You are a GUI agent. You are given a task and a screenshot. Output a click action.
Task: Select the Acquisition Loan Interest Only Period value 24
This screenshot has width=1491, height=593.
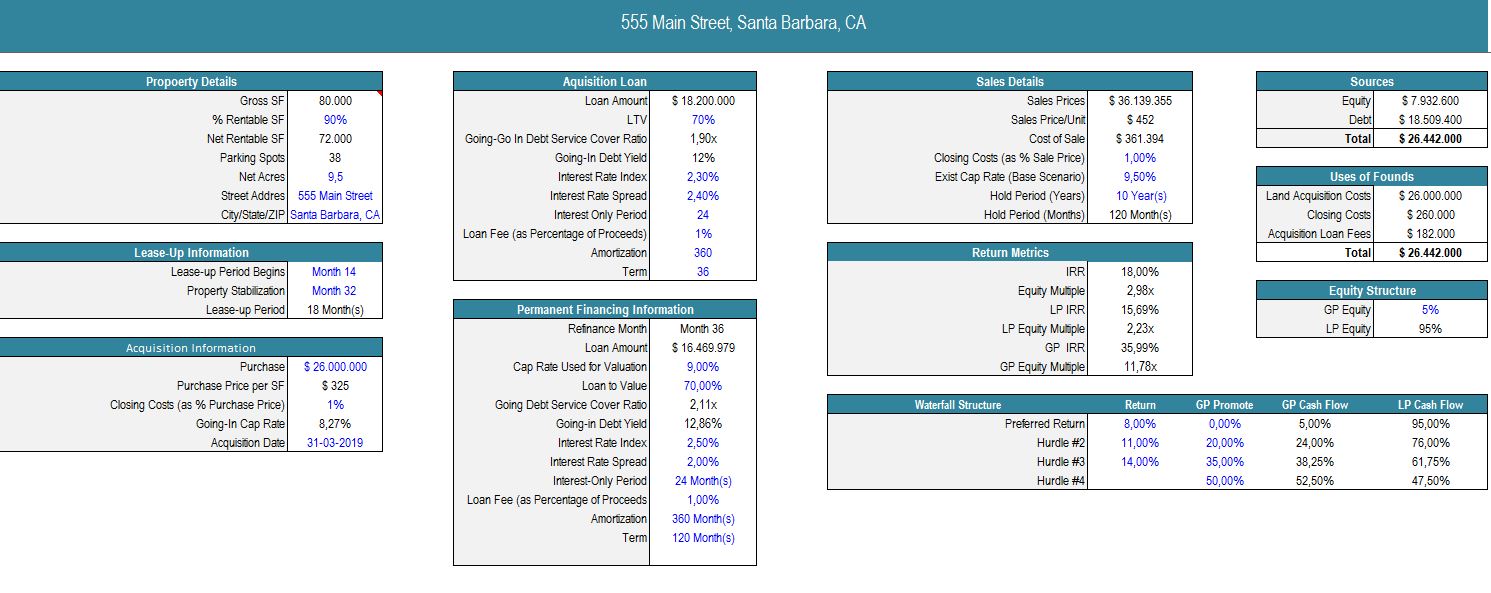703,215
